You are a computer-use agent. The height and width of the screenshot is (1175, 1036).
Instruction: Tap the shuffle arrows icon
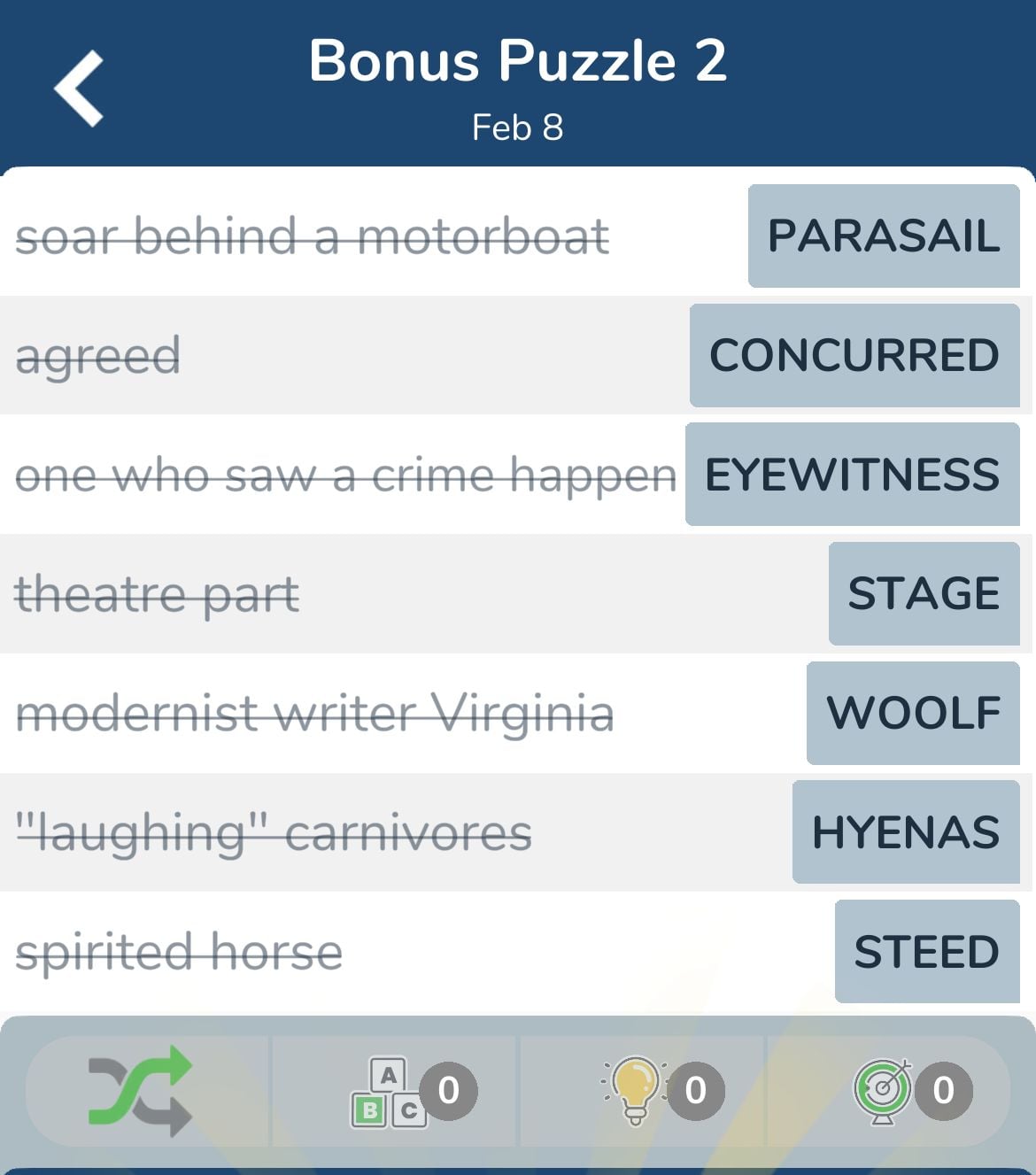coord(140,1091)
